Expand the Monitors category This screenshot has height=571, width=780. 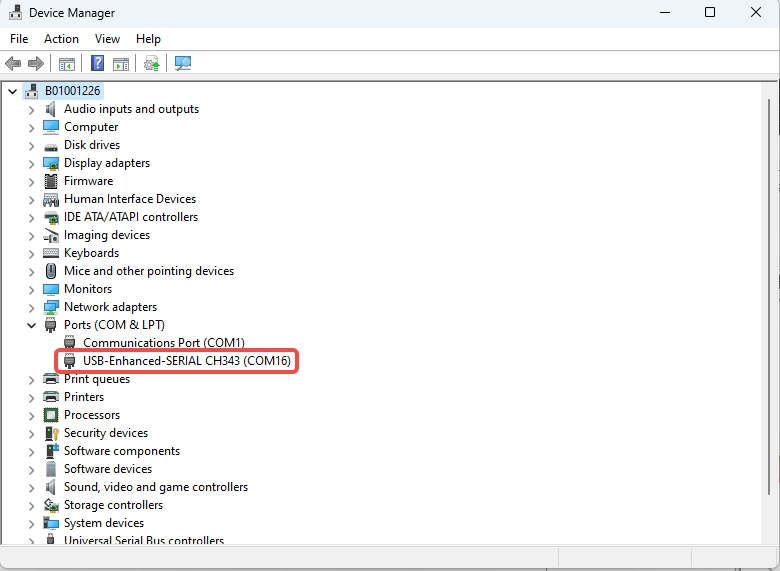[31, 290]
